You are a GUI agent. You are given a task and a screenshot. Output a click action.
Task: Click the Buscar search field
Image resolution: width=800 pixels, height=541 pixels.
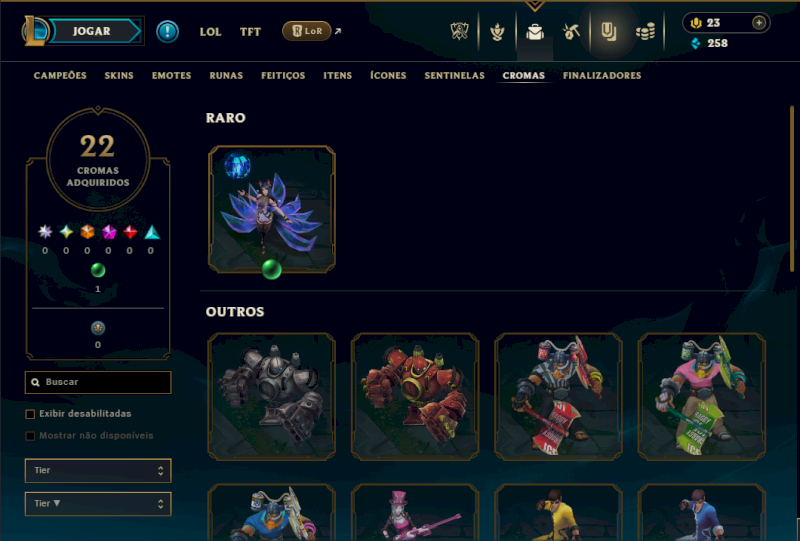click(x=98, y=382)
